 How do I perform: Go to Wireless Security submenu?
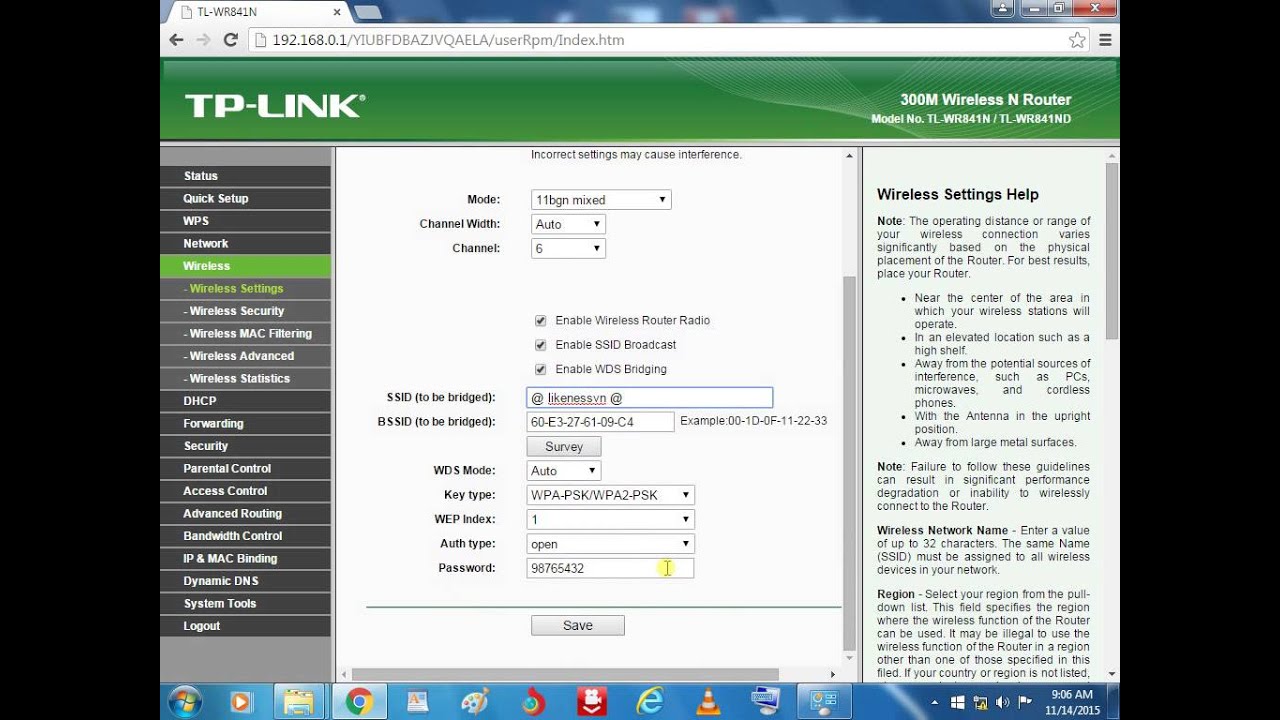click(x=245, y=311)
